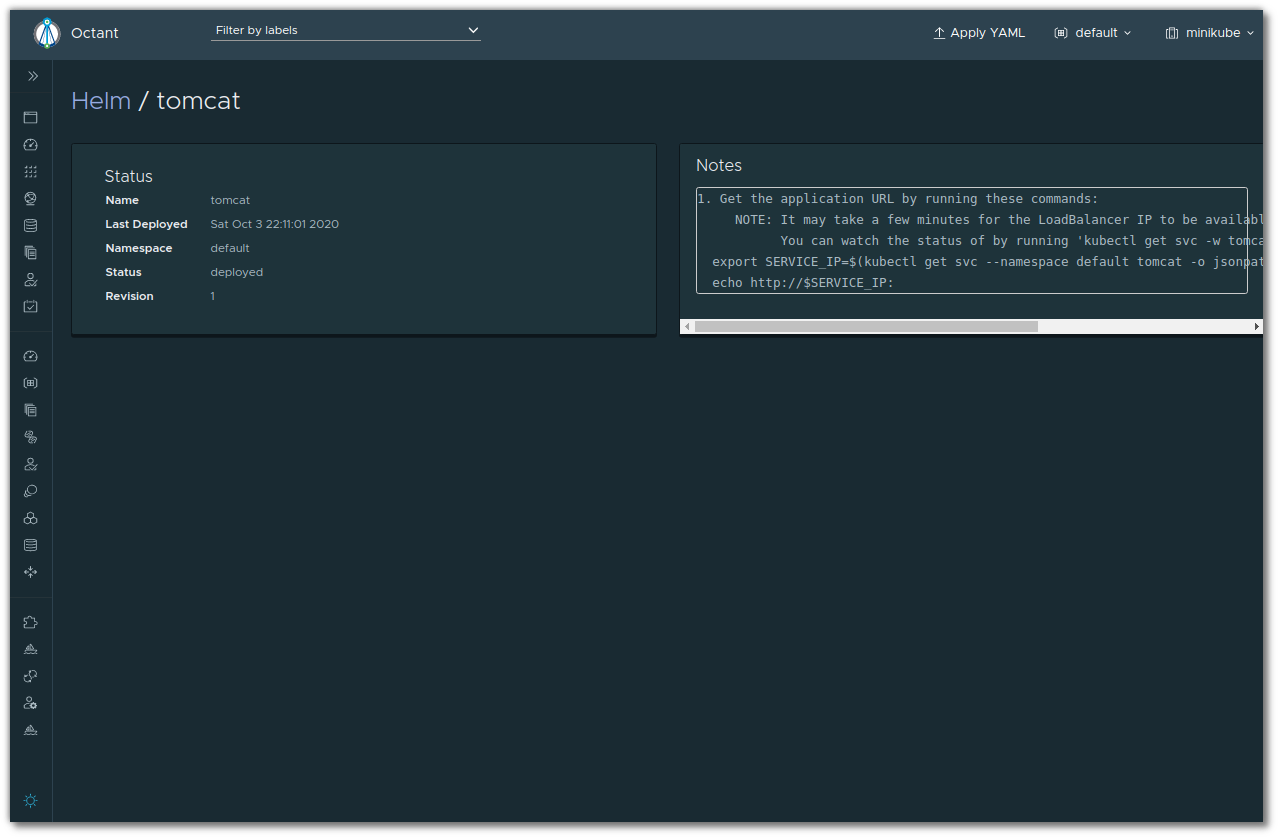Click the 'Notes' card heading
This screenshot has height=838, width=1279.
point(719,165)
